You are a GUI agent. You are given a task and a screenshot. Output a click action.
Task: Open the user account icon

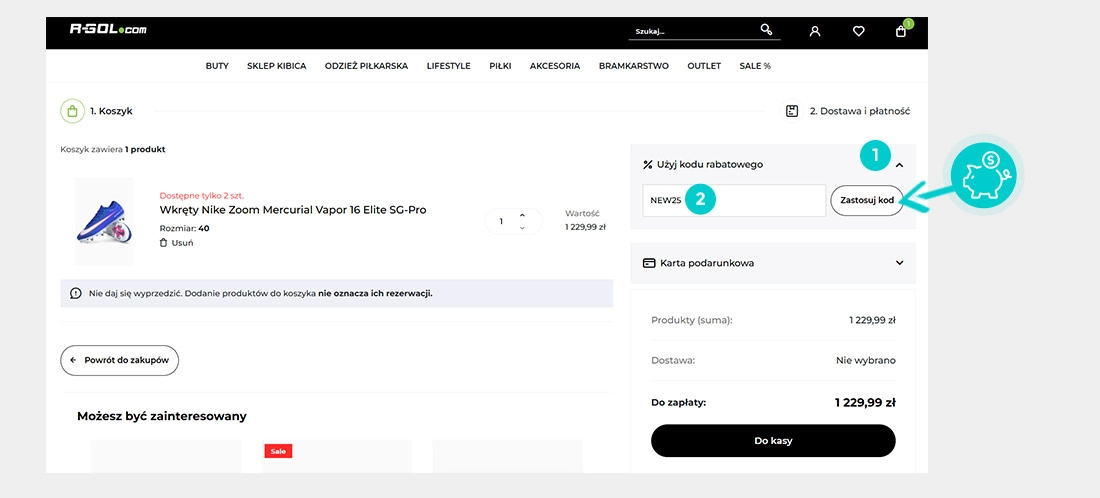point(814,31)
